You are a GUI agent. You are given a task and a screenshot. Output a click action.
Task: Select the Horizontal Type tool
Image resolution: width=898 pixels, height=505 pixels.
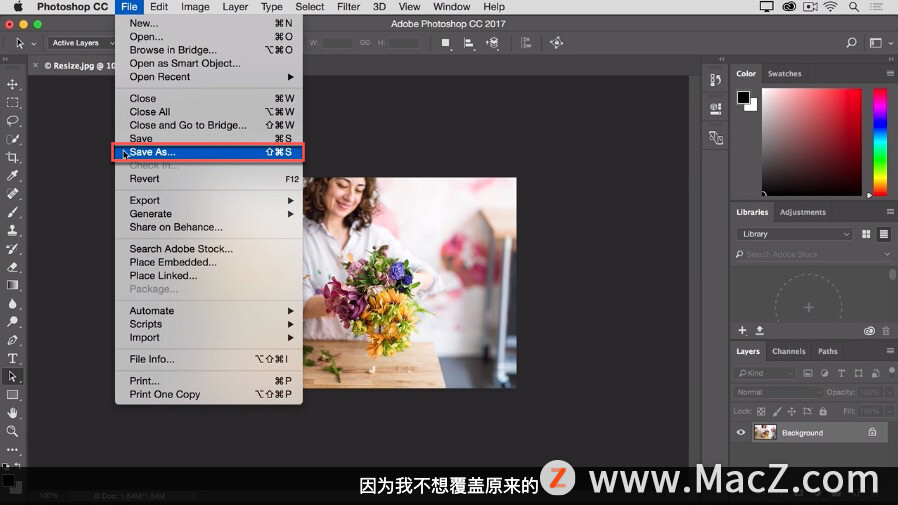[13, 358]
